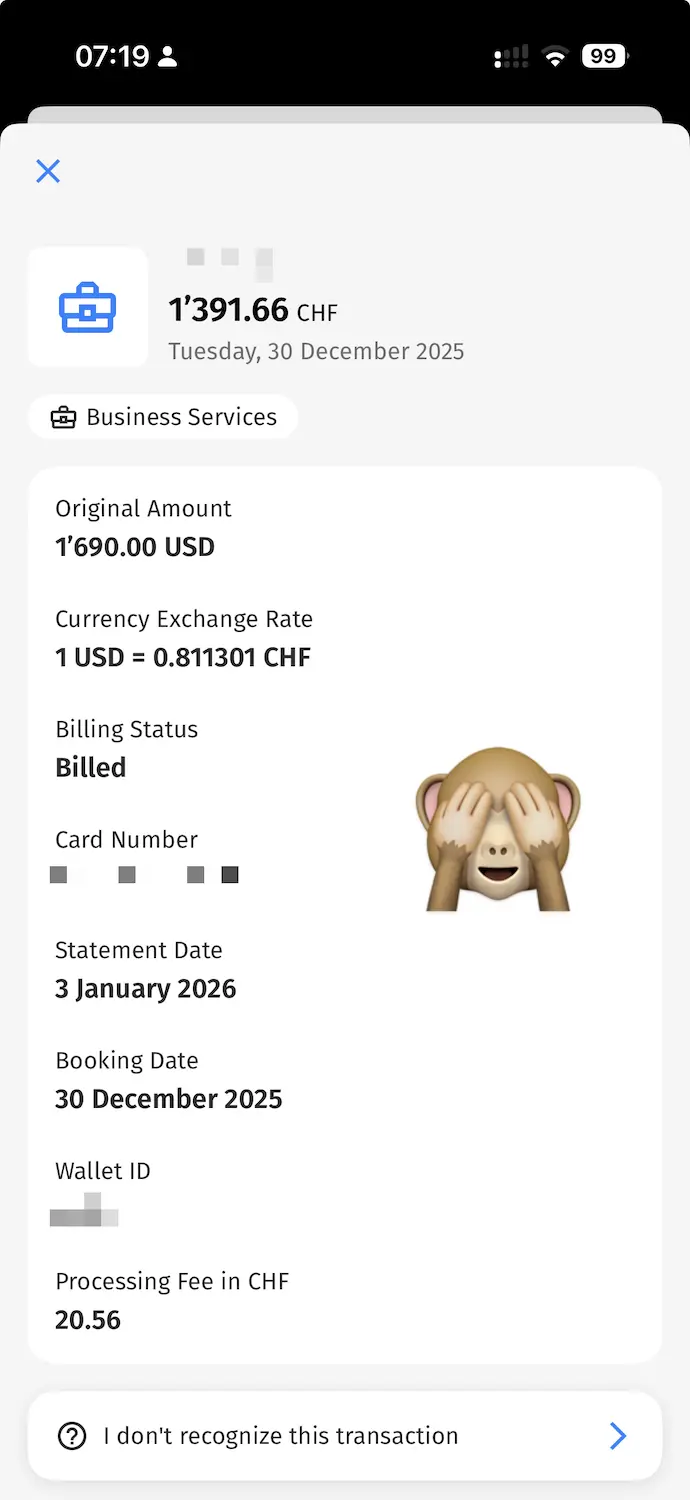Dismiss the transaction details with the X
690x1500 pixels.
tap(48, 171)
